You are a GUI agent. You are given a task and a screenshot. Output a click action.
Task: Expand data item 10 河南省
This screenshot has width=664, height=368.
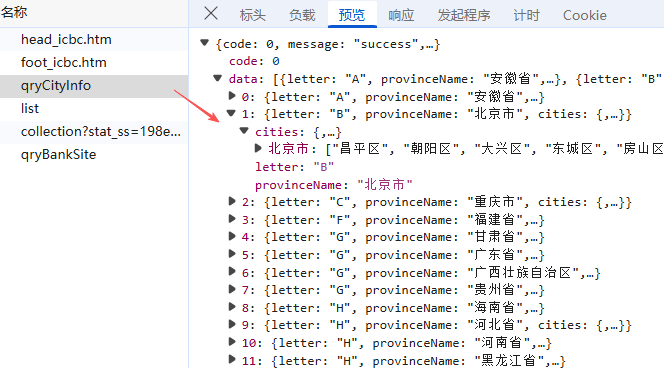(232, 342)
